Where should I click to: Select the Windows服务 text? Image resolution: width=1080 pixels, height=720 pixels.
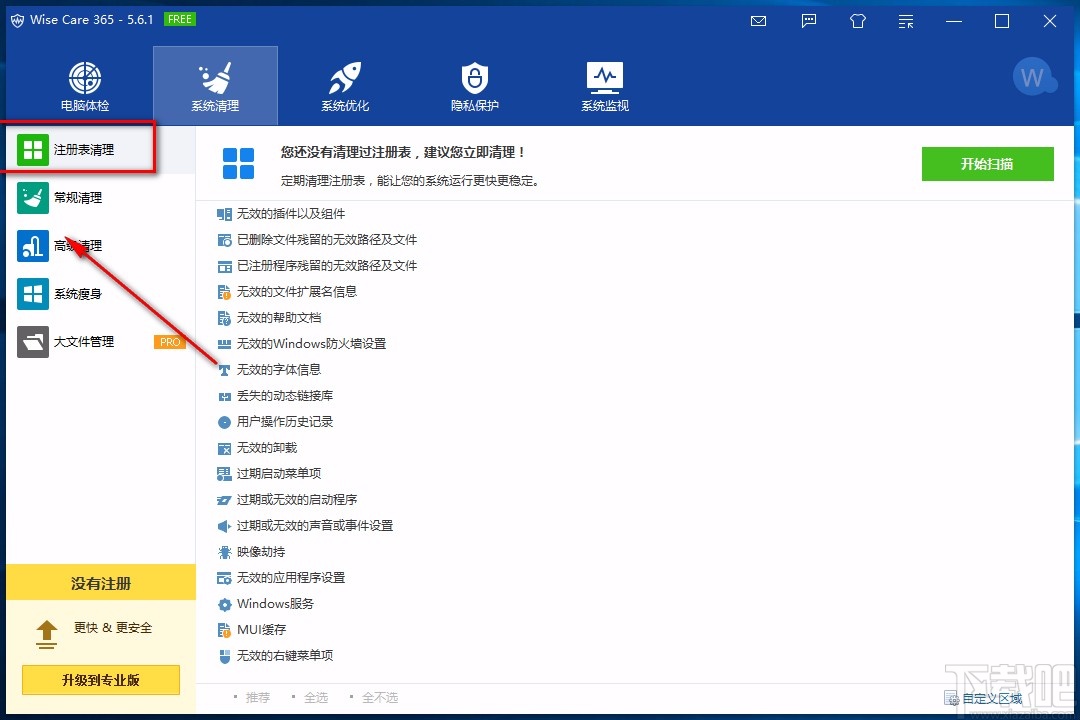(276, 604)
